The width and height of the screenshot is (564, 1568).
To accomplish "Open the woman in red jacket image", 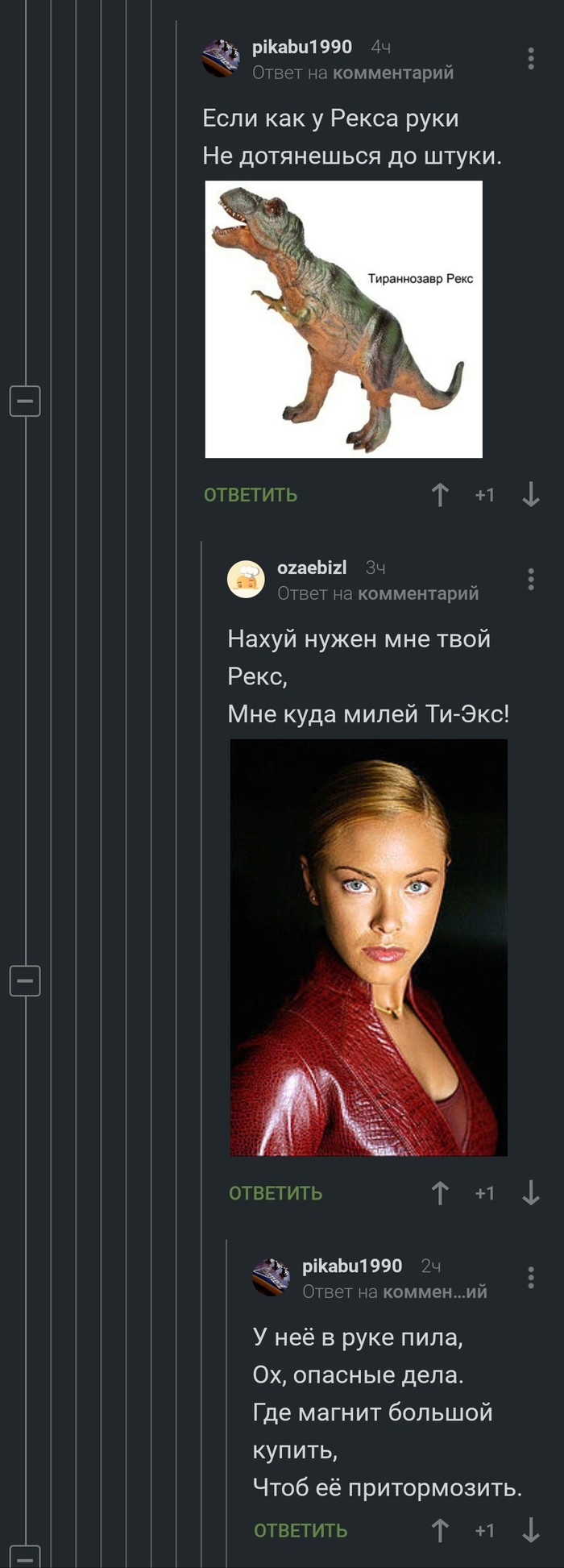I will [x=369, y=947].
